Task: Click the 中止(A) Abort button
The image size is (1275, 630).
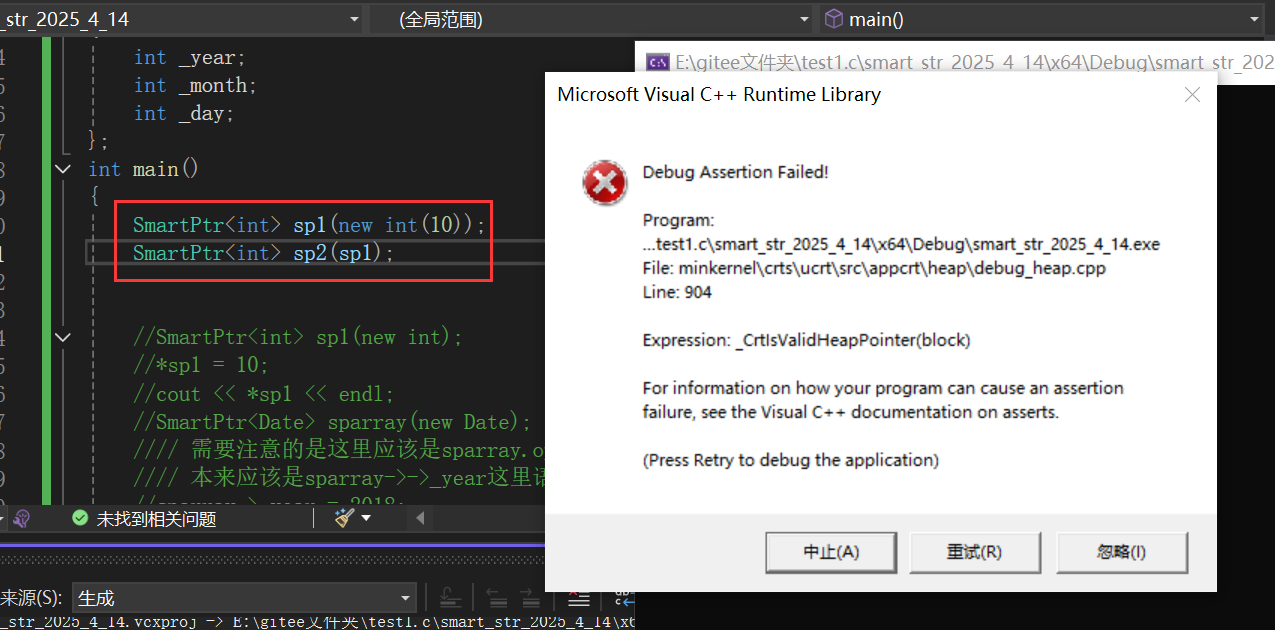Action: [832, 552]
